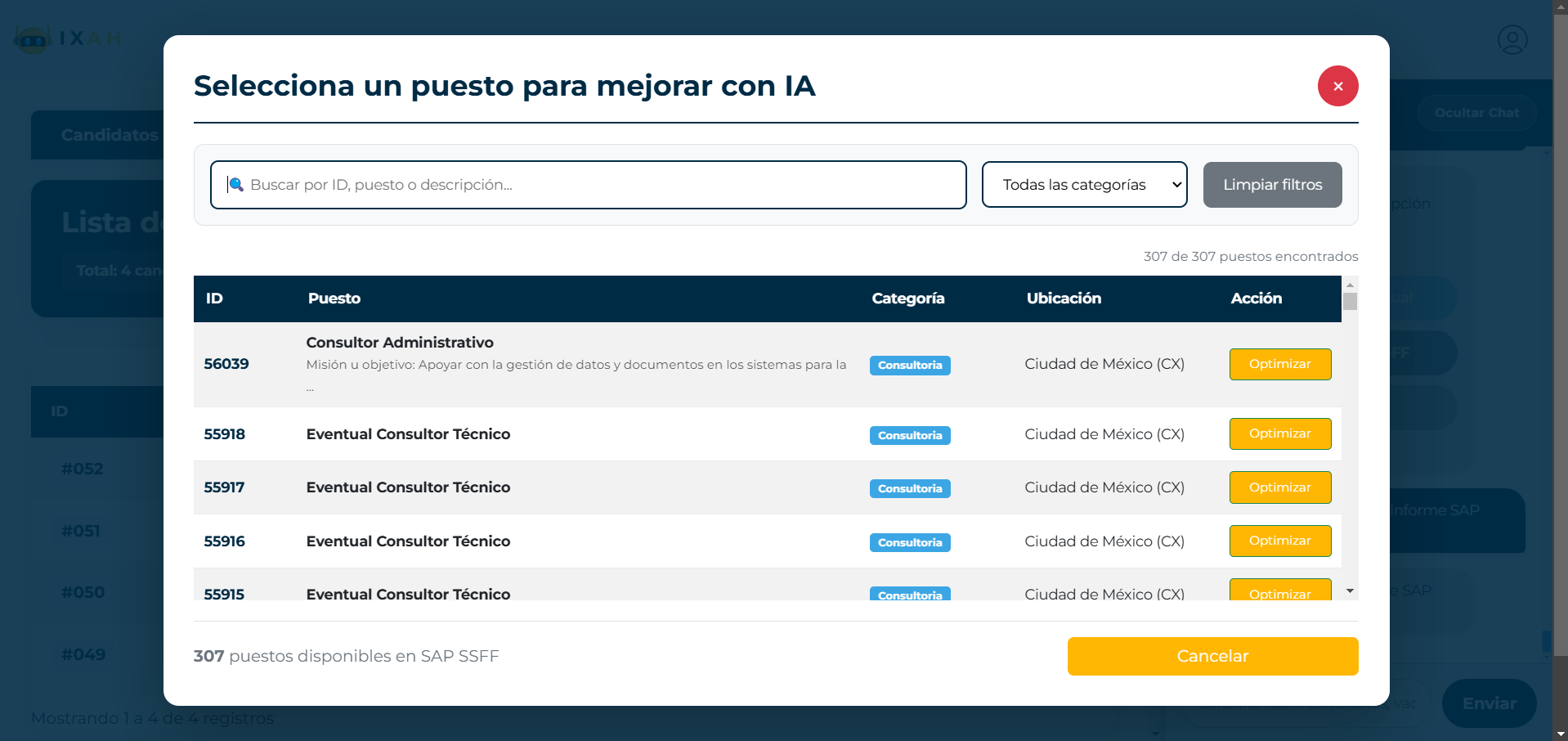The height and width of the screenshot is (741, 1568).
Task: Optimizar puesto 55915
Action: coord(1279,591)
